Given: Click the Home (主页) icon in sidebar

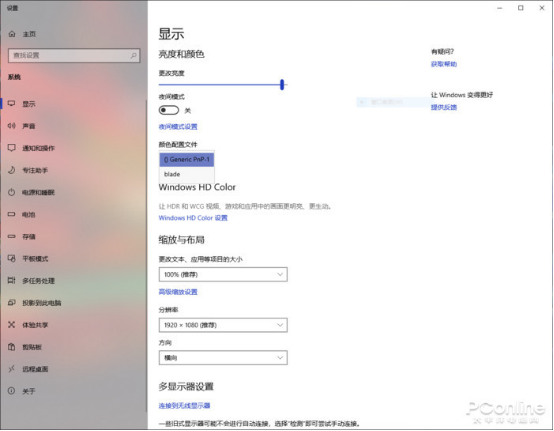Looking at the screenshot, I should (x=12, y=34).
